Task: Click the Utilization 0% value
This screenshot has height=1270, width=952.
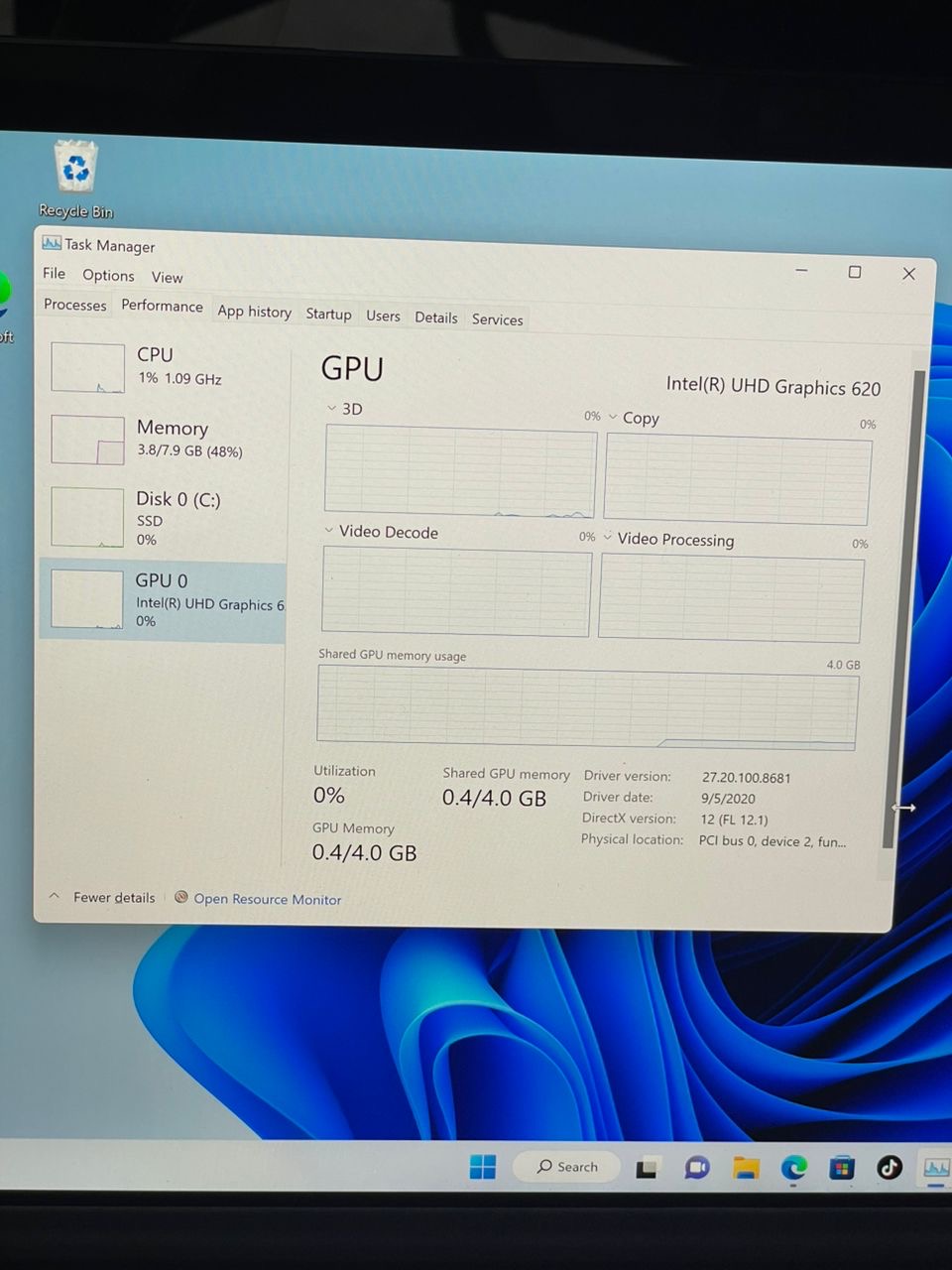Action: 328,795
